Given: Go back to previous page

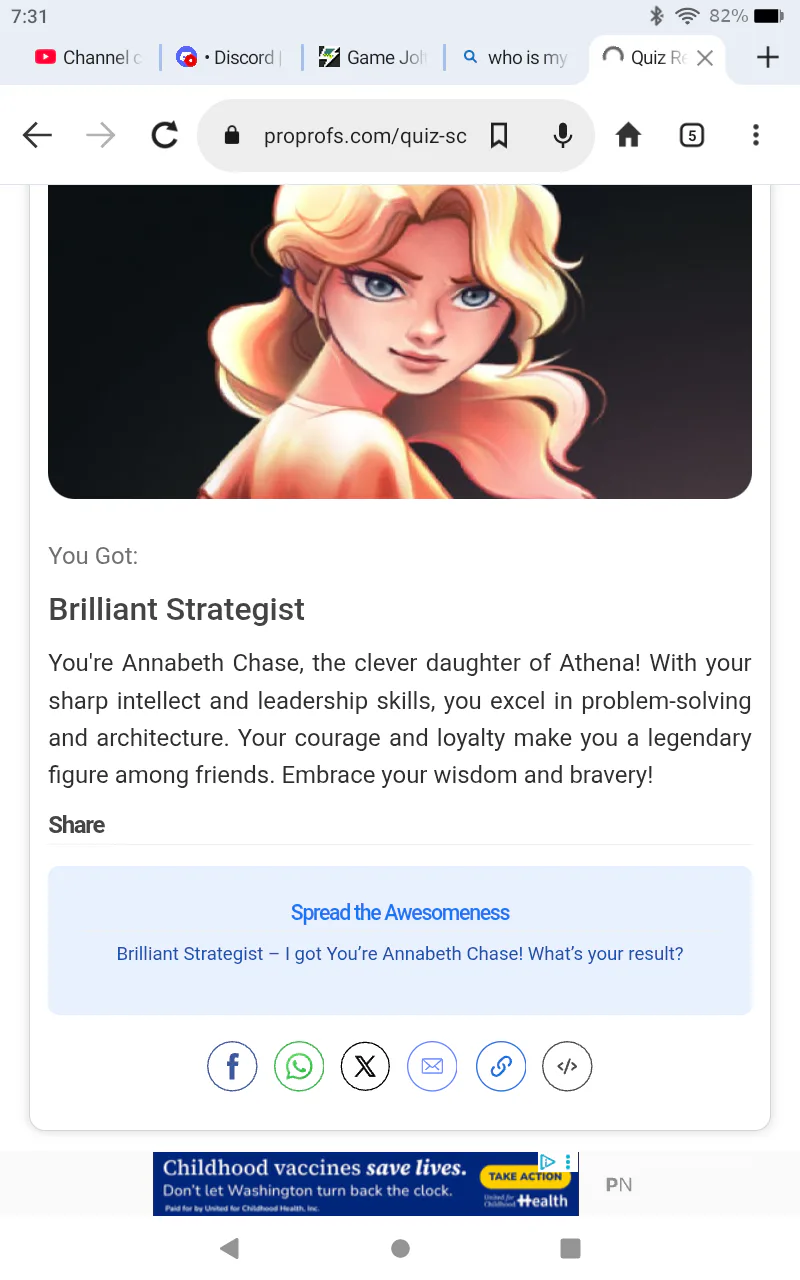Looking at the screenshot, I should point(37,135).
